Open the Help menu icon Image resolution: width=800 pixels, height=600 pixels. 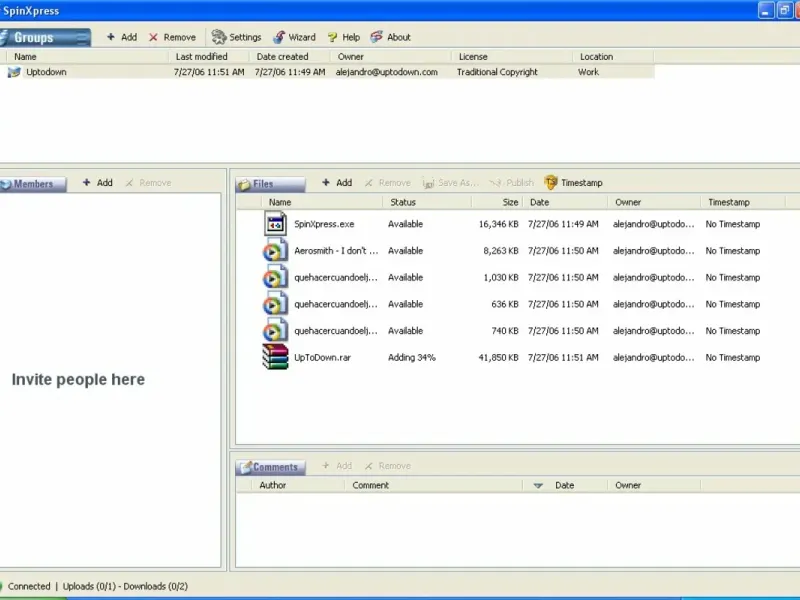click(333, 37)
